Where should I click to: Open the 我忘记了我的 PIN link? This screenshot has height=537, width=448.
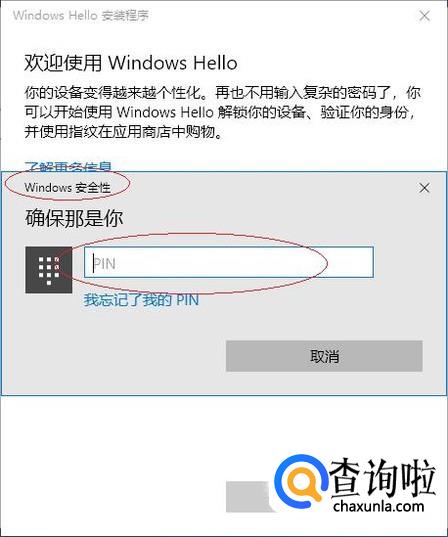point(141,300)
